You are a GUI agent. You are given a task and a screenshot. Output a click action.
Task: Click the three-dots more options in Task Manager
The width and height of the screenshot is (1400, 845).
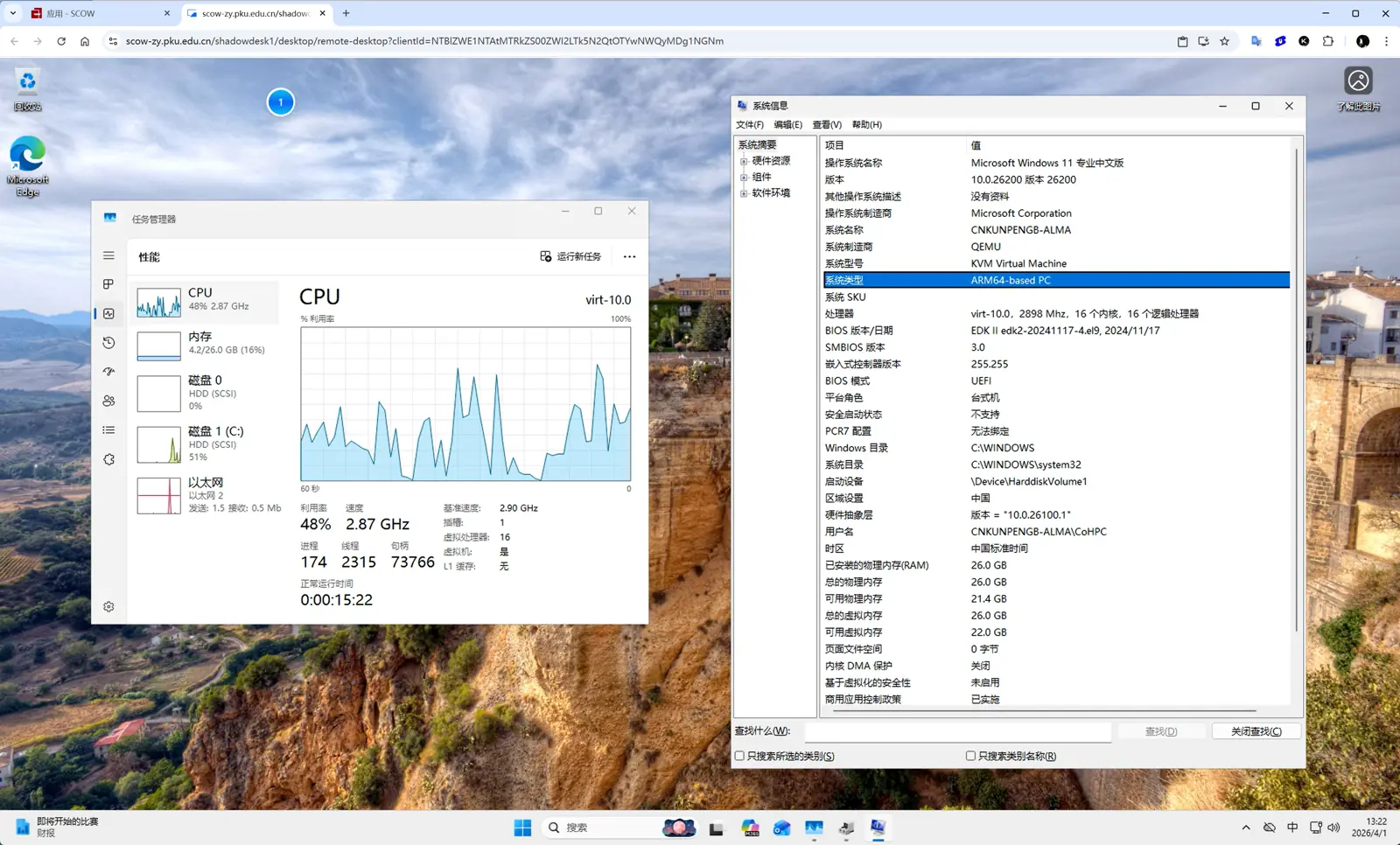[629, 256]
